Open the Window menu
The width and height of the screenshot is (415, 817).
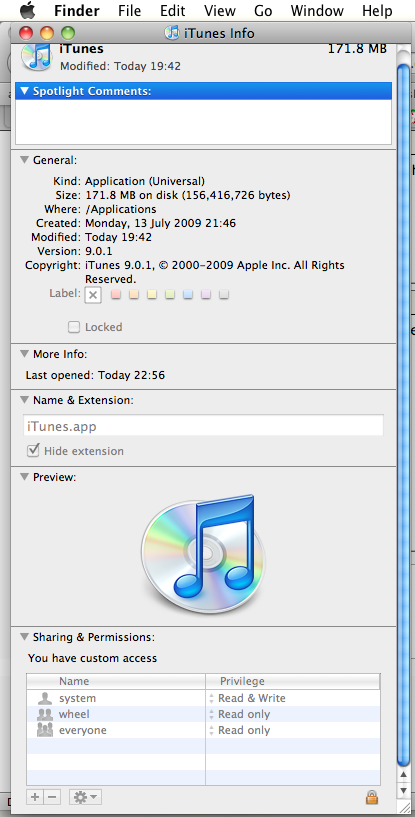click(x=315, y=10)
